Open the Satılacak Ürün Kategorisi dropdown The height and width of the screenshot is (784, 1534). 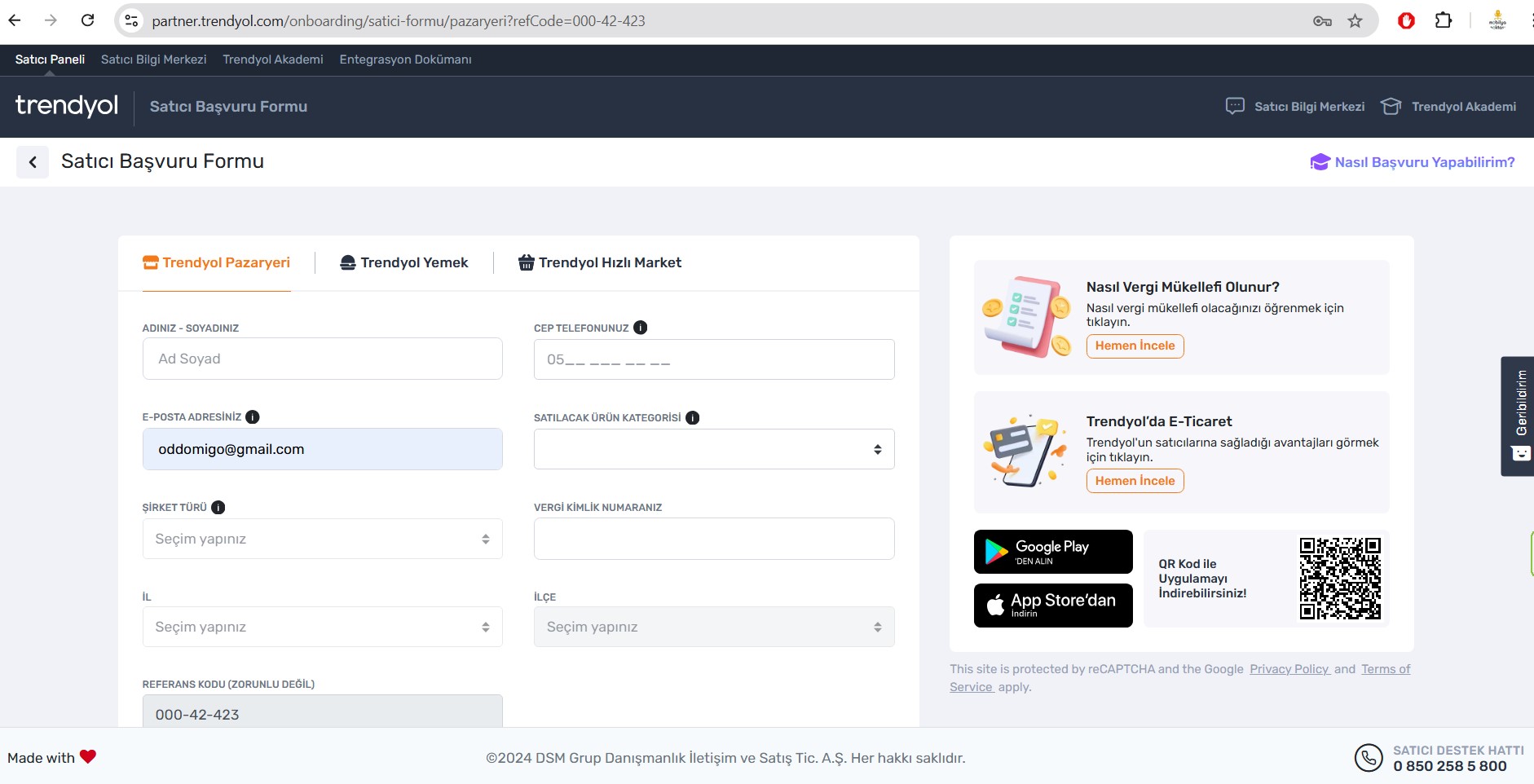(x=714, y=449)
